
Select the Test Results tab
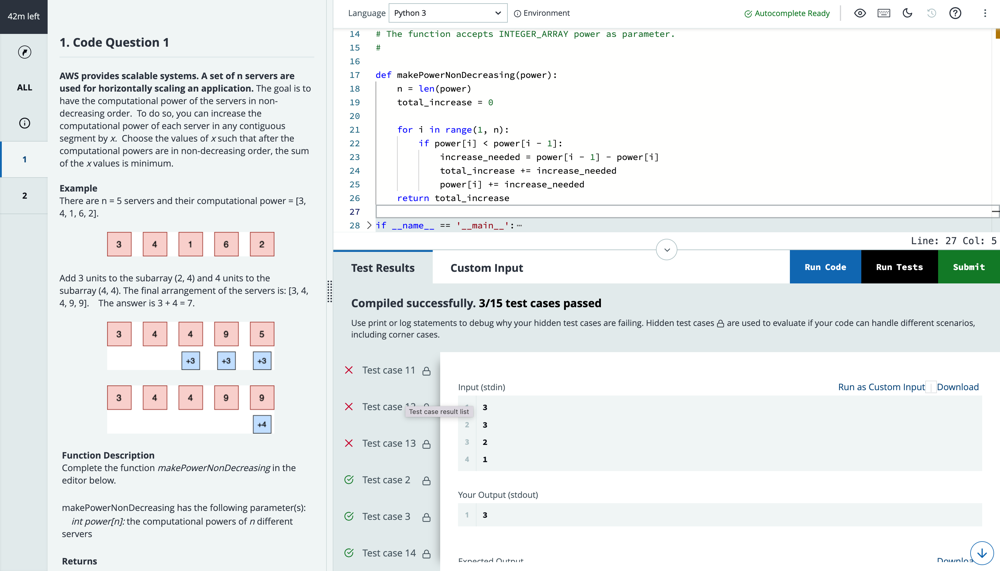(x=382, y=268)
